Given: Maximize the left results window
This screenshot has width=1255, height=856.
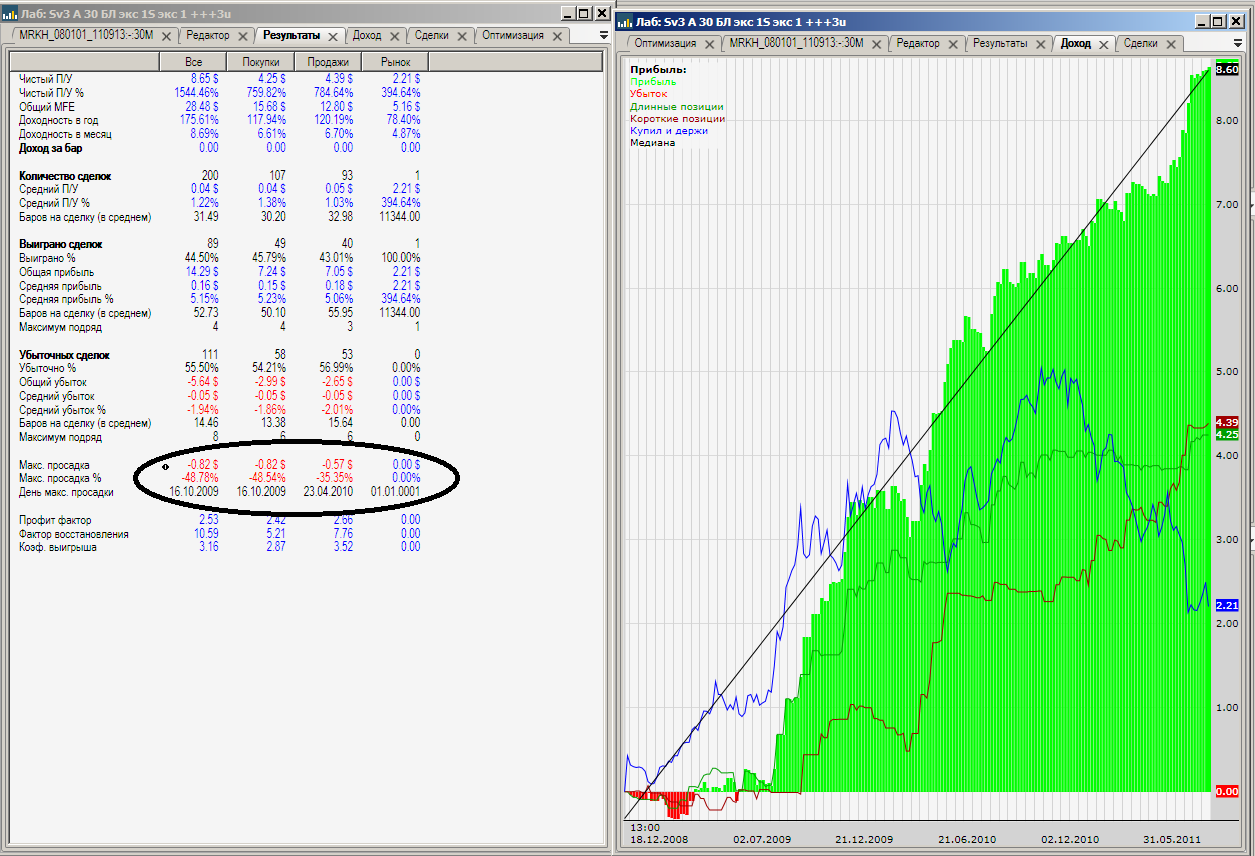Looking at the screenshot, I should (583, 13).
